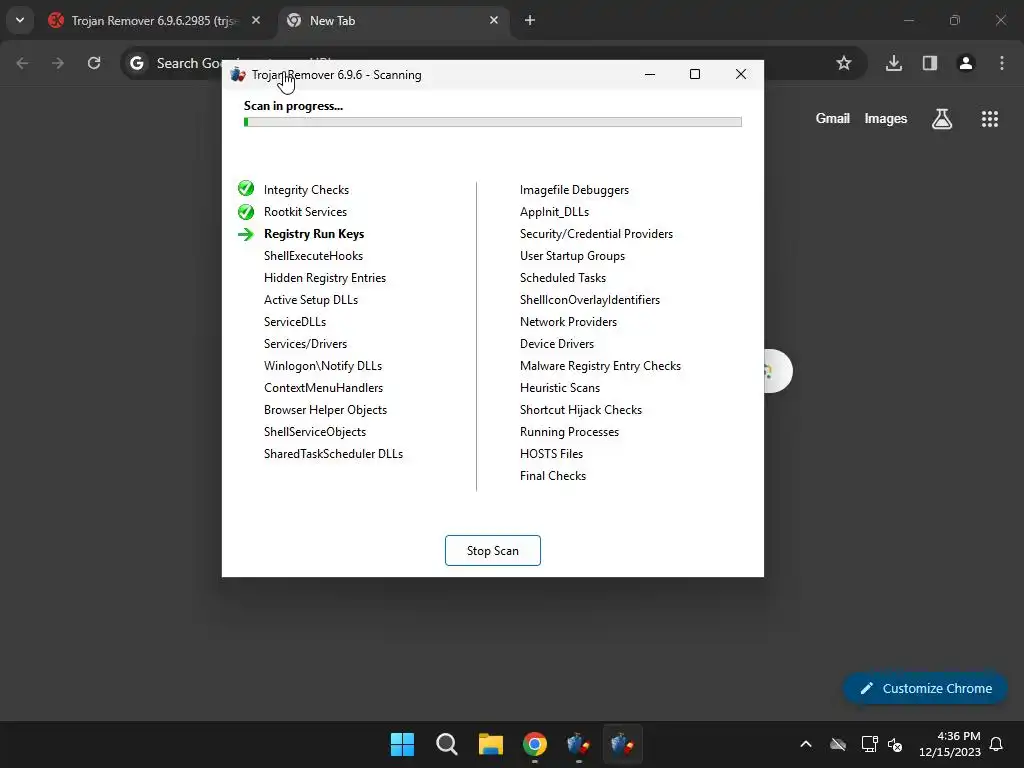The height and width of the screenshot is (768, 1024).
Task: Click the green checkmark beside Rootkit Services
Action: (246, 212)
